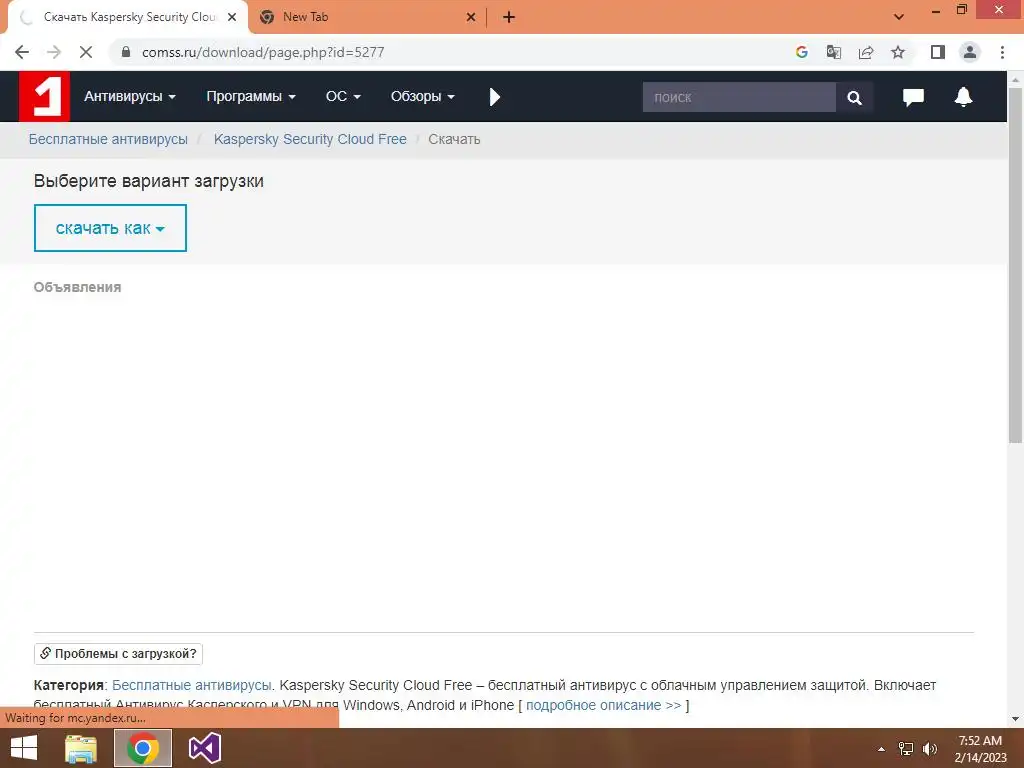
Task: Click the Объявления label
Action: pyautogui.click(x=77, y=287)
